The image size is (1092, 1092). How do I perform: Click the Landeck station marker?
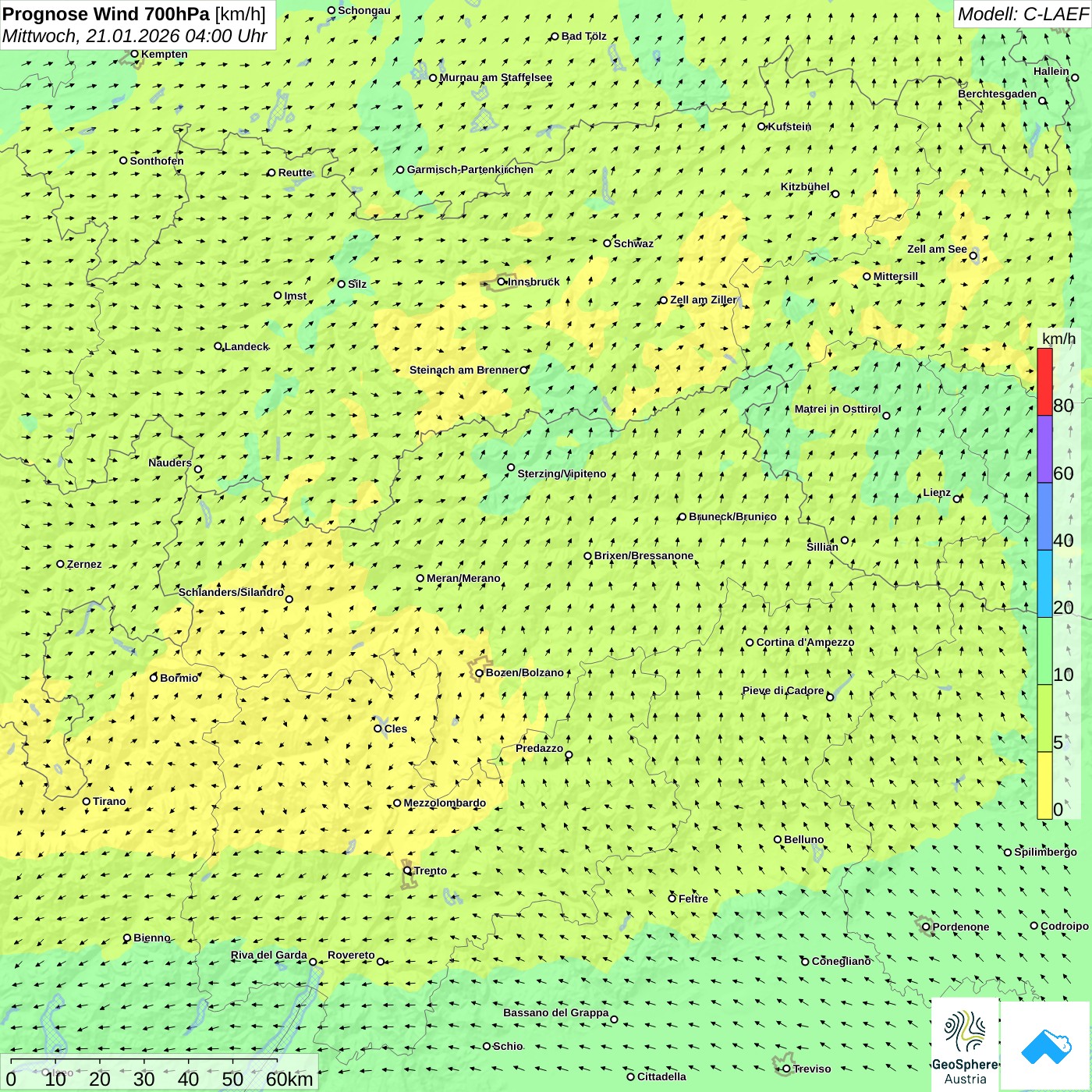tap(218, 346)
